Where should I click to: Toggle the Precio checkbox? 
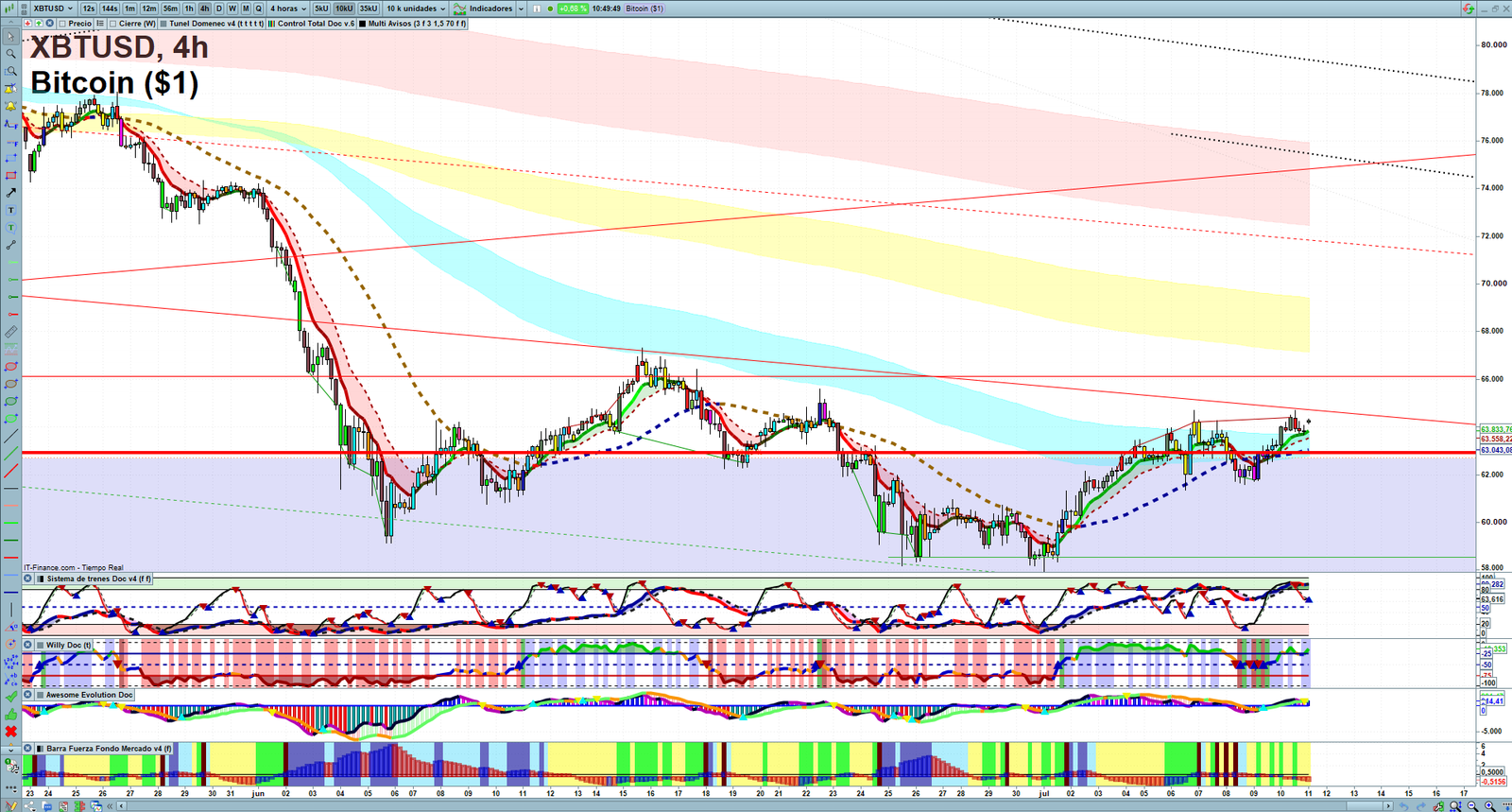[62, 23]
